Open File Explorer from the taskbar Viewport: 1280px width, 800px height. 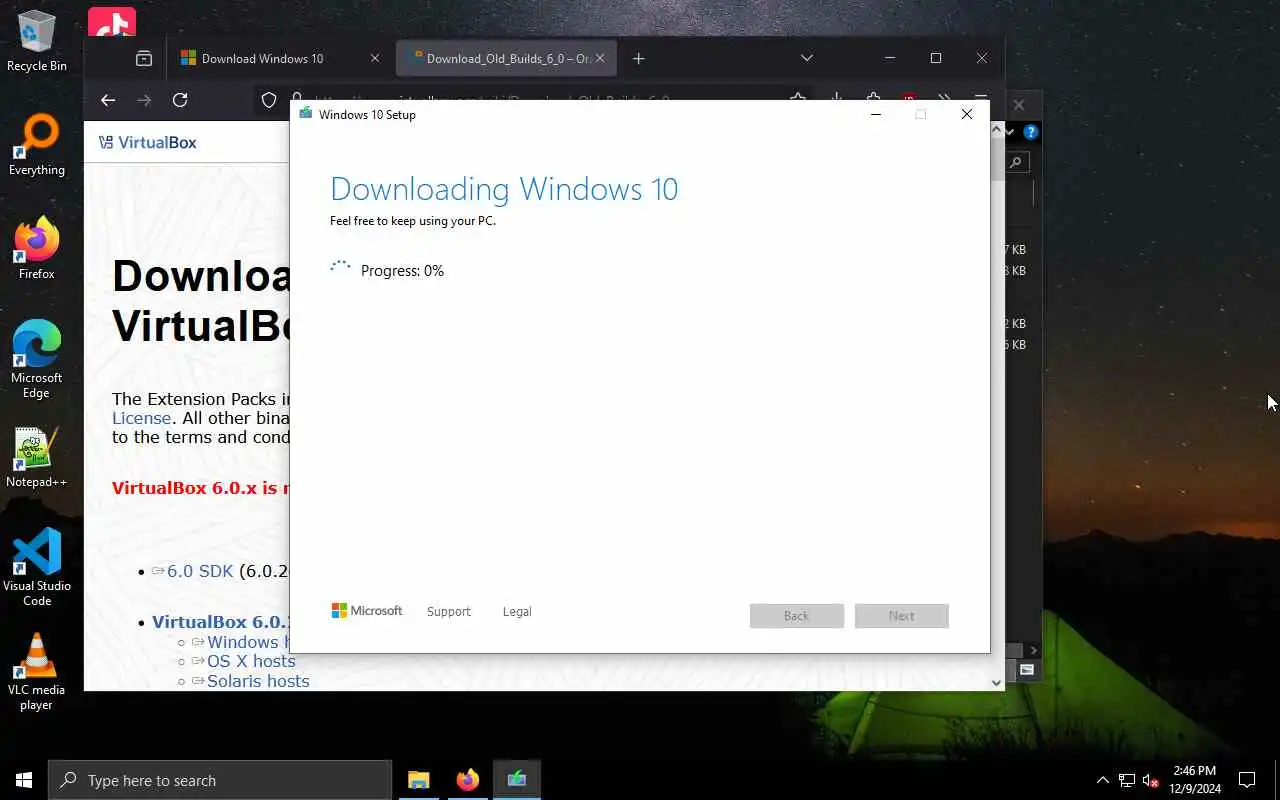[x=419, y=780]
